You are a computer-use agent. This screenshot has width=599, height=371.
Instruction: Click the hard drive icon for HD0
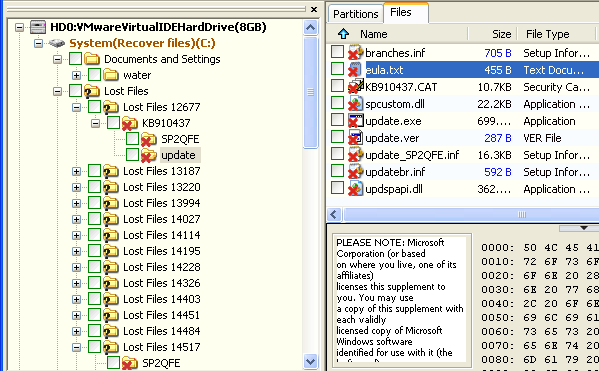pyautogui.click(x=38, y=28)
